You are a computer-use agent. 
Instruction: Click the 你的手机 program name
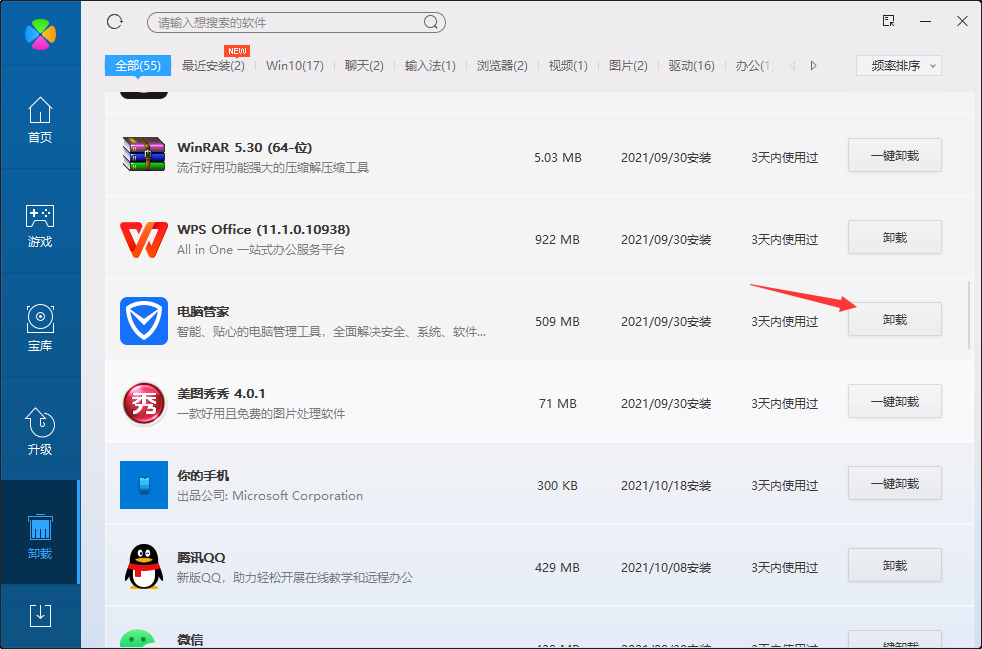click(203, 476)
